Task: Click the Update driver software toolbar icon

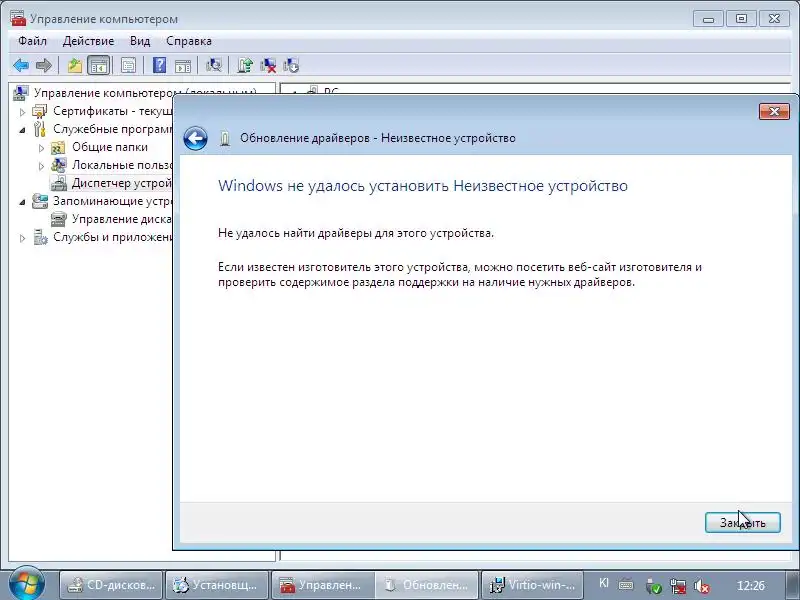Action: click(x=245, y=65)
